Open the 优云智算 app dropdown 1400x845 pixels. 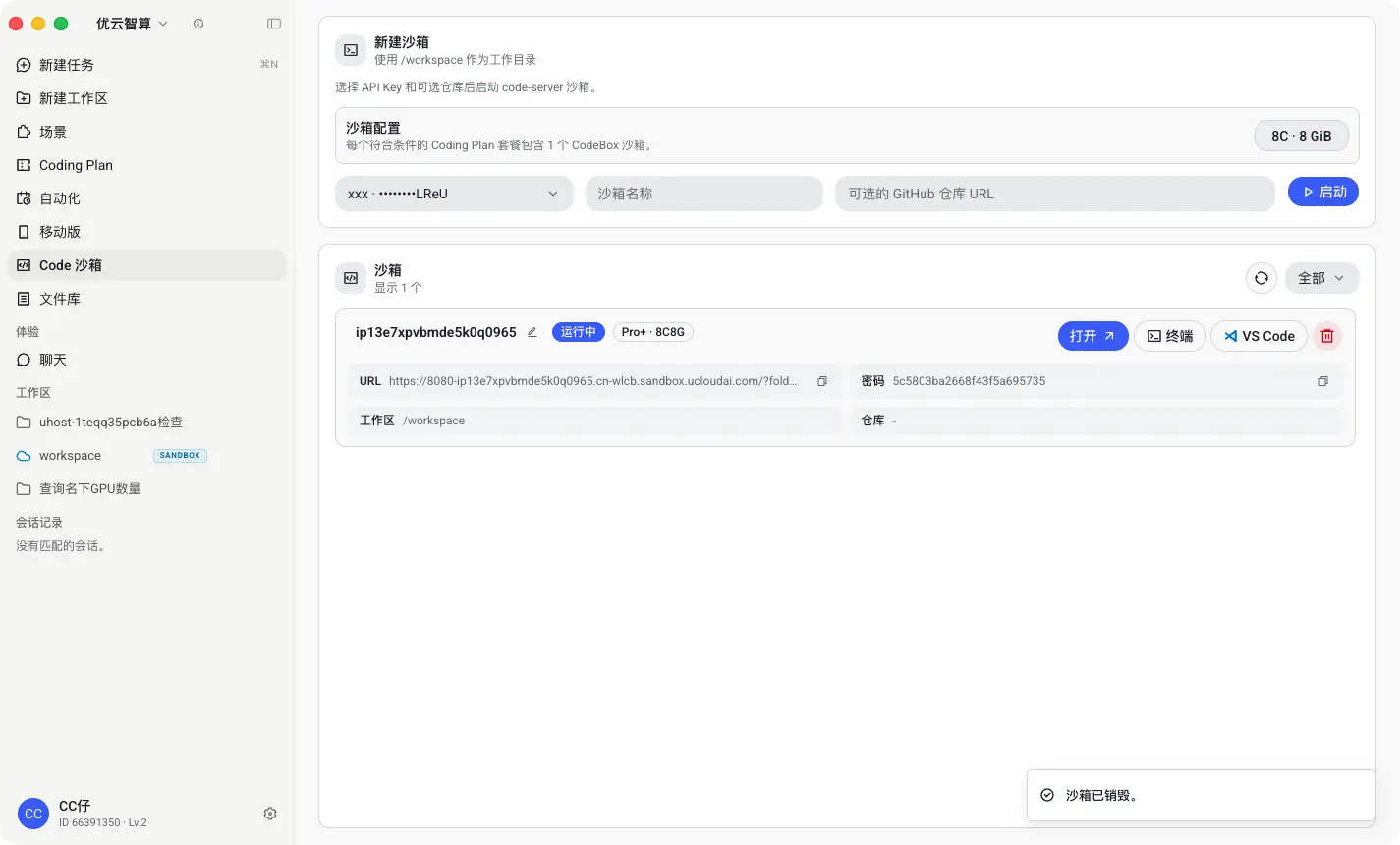tap(132, 24)
